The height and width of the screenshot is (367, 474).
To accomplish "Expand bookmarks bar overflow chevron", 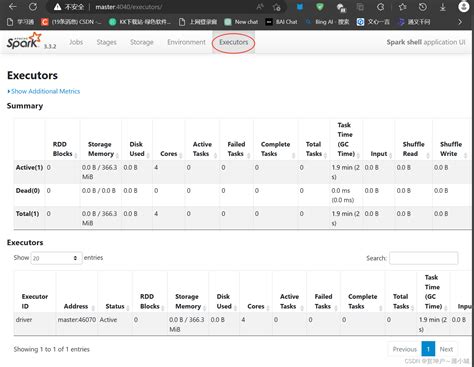I will (x=460, y=22).
